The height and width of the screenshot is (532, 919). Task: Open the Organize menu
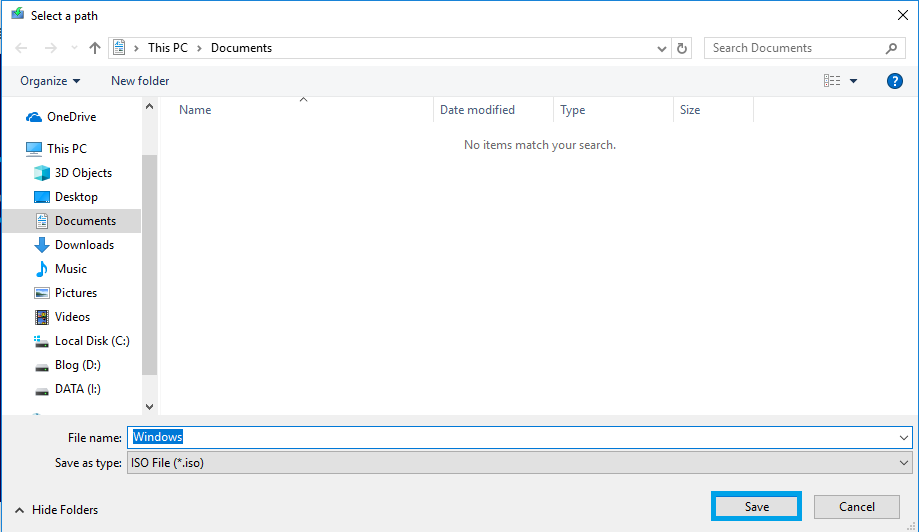(x=50, y=81)
